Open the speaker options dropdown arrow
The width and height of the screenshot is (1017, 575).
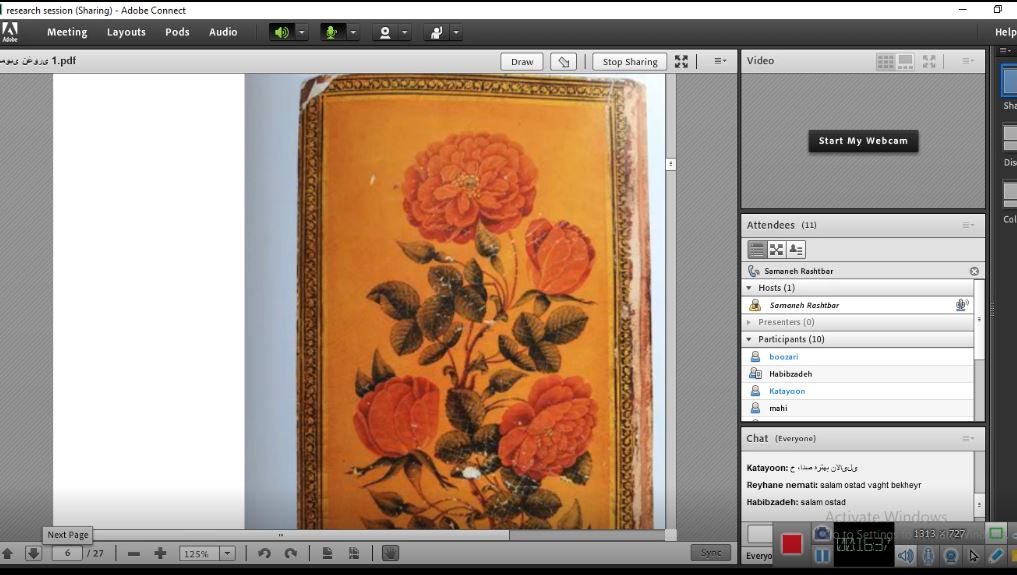(x=302, y=32)
